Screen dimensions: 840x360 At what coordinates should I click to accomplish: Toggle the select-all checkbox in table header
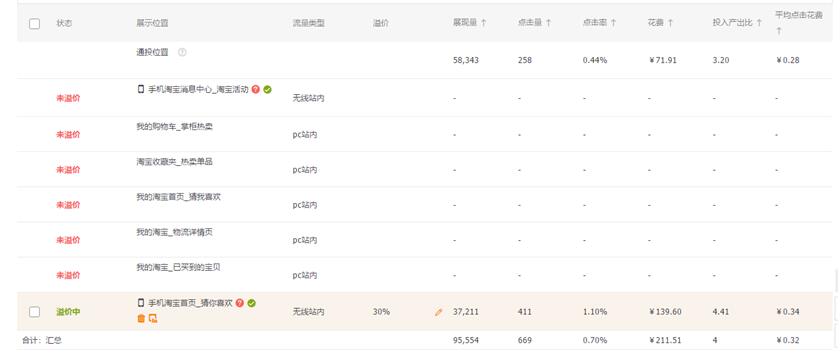(x=34, y=24)
